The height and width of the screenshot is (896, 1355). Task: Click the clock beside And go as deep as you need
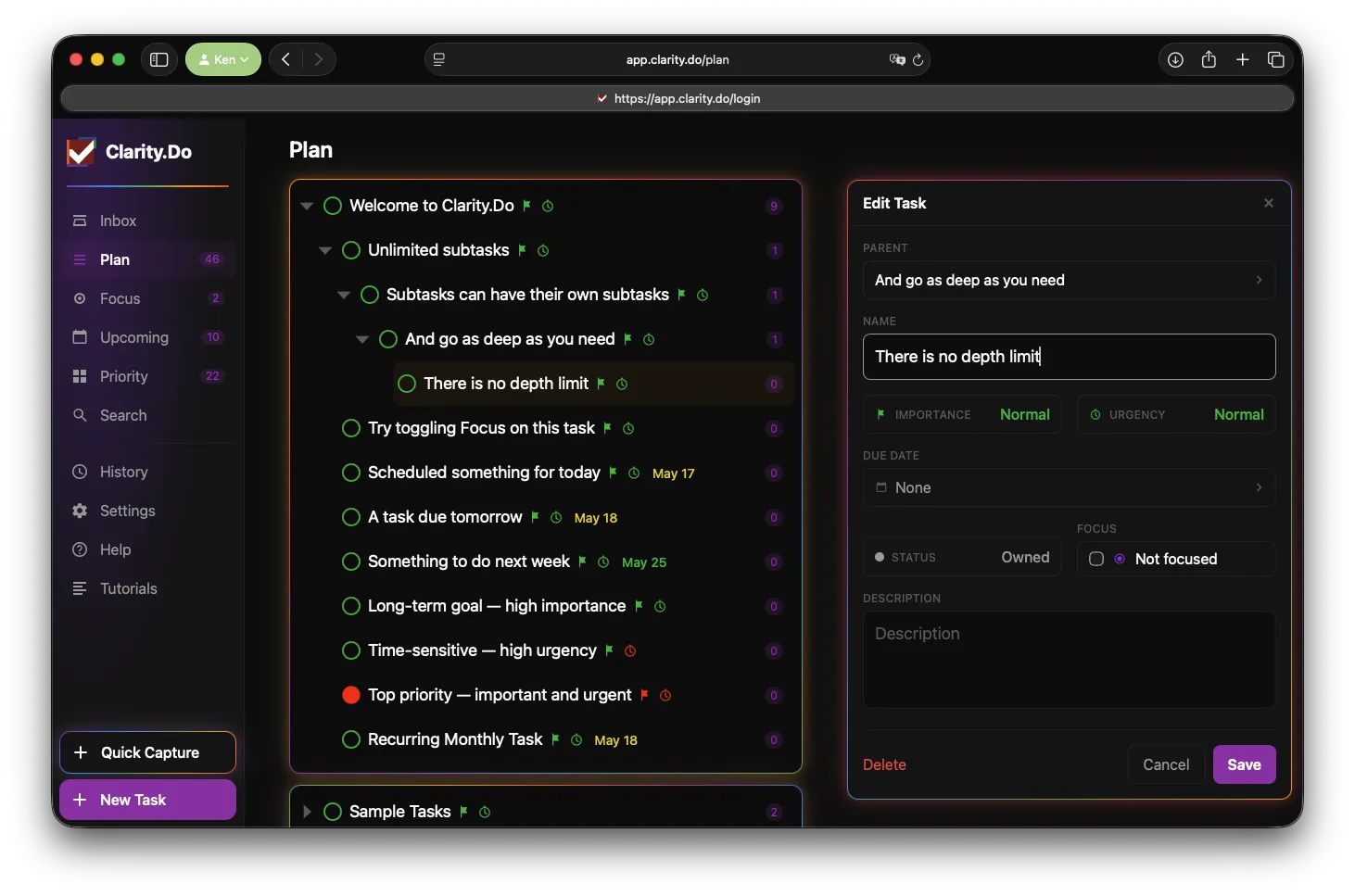tap(649, 339)
